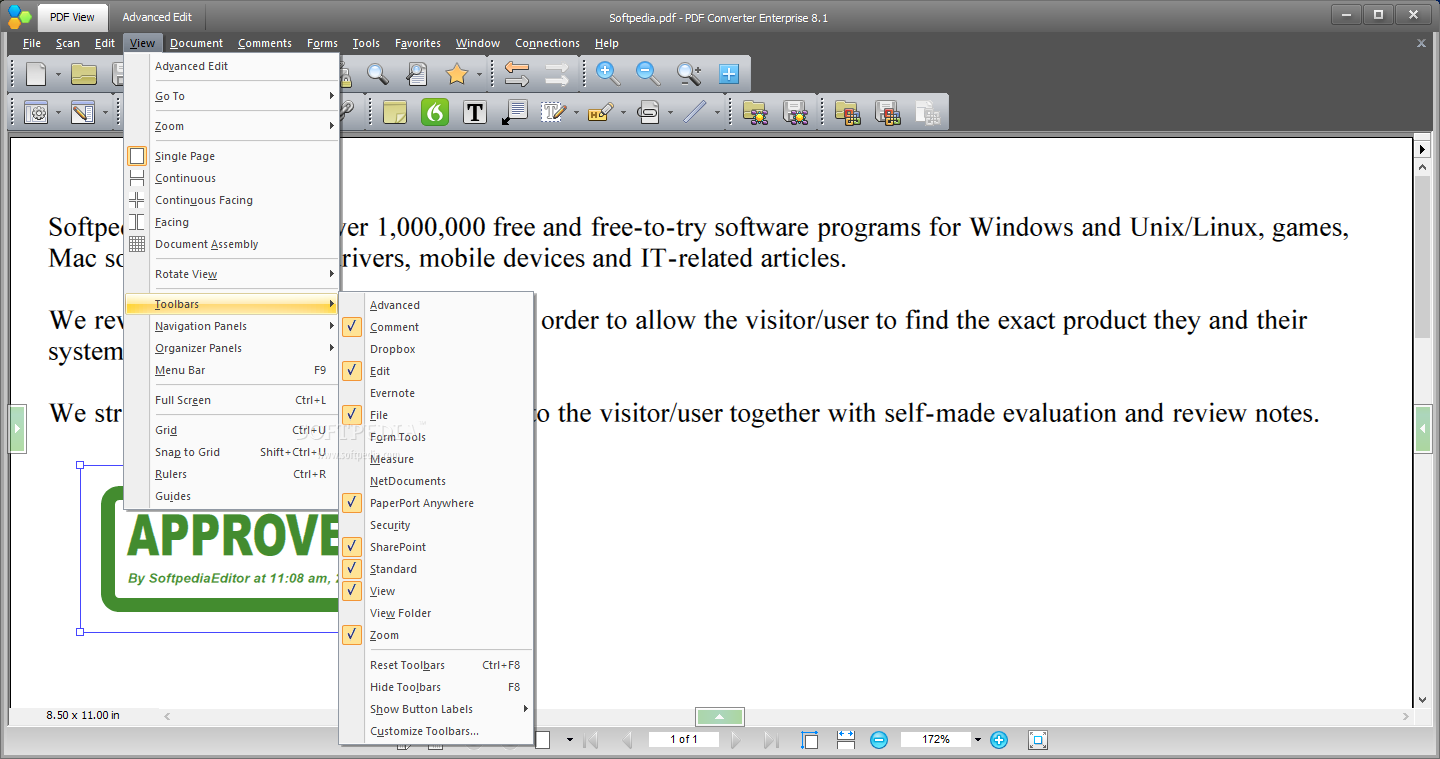The width and height of the screenshot is (1440, 759).
Task: Uncheck the Comment toolbar
Action: click(436, 327)
